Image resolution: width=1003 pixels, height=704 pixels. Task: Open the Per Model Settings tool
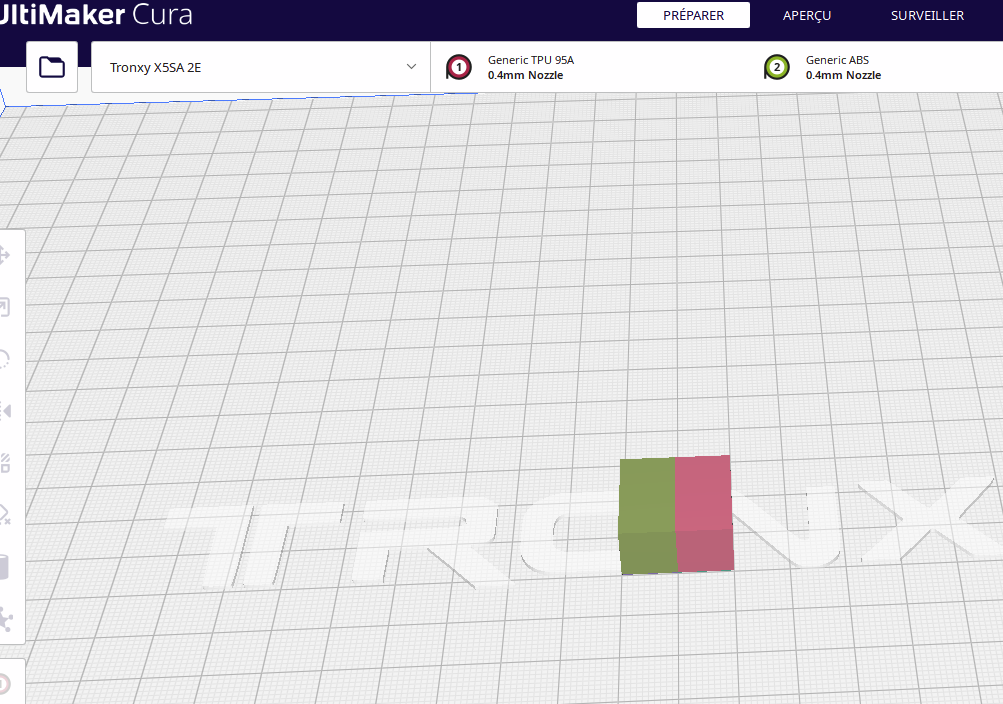click(x=5, y=463)
